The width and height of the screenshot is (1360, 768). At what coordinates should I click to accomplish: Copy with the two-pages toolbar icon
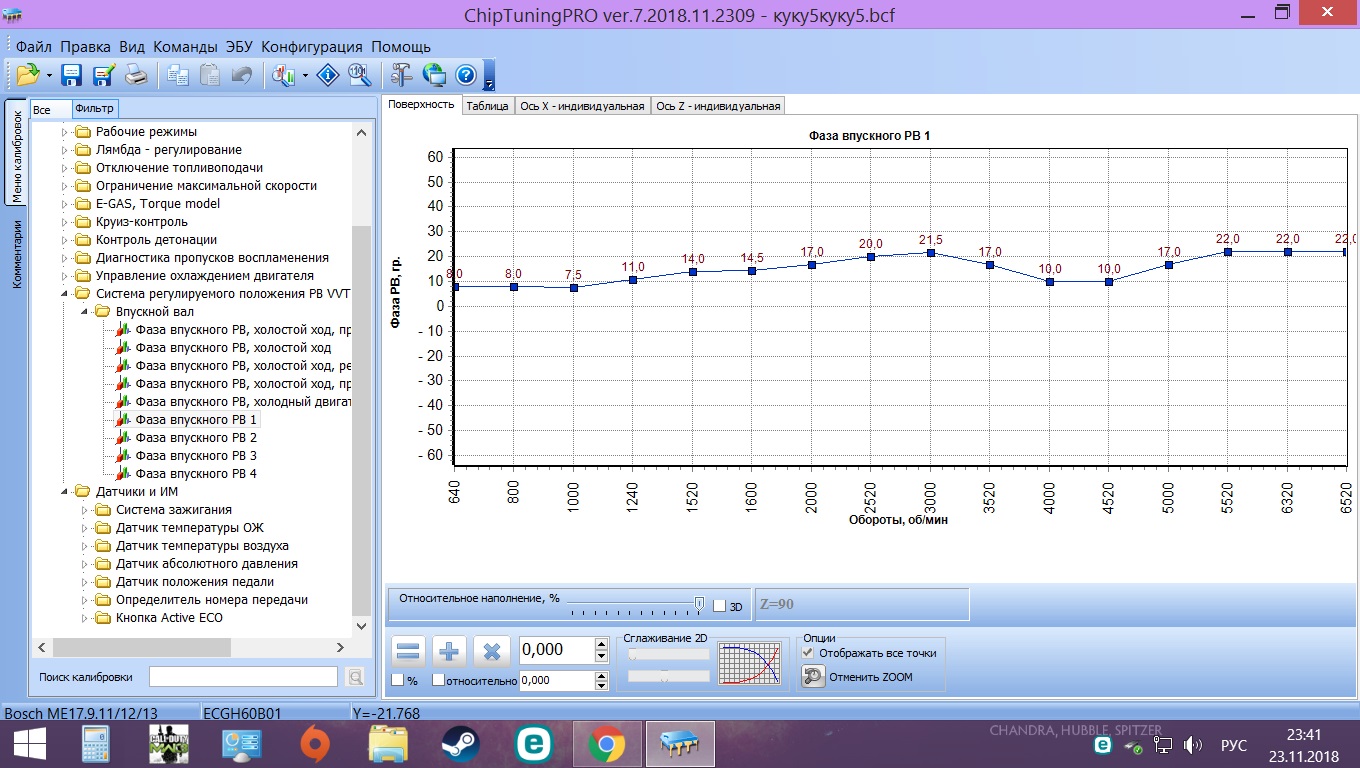point(179,75)
